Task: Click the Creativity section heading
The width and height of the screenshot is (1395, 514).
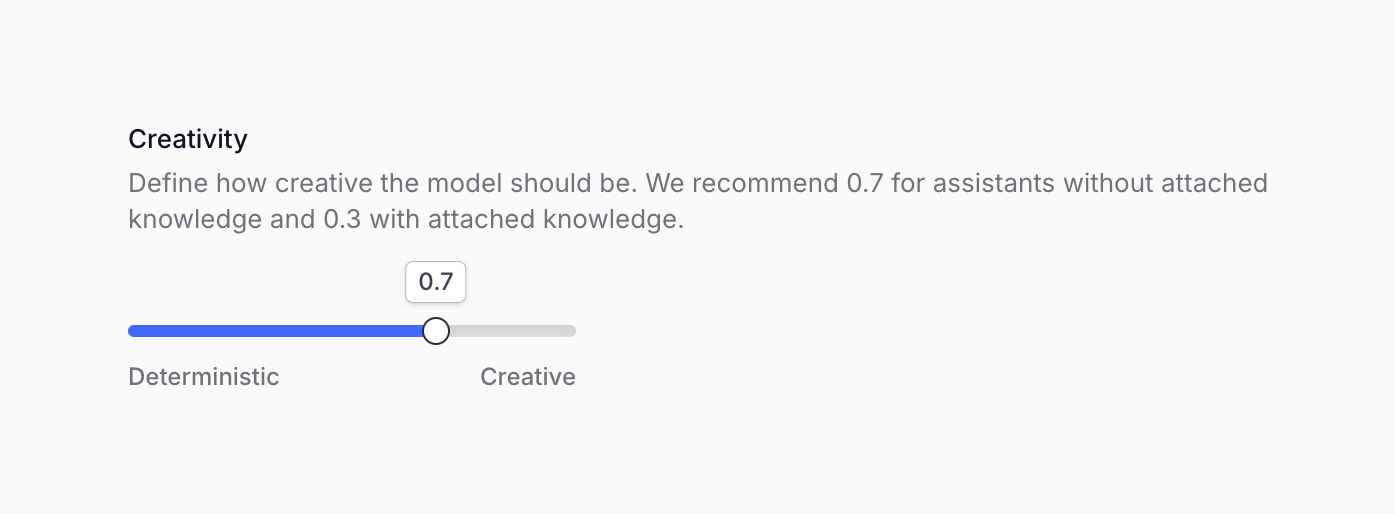Action: [188, 139]
